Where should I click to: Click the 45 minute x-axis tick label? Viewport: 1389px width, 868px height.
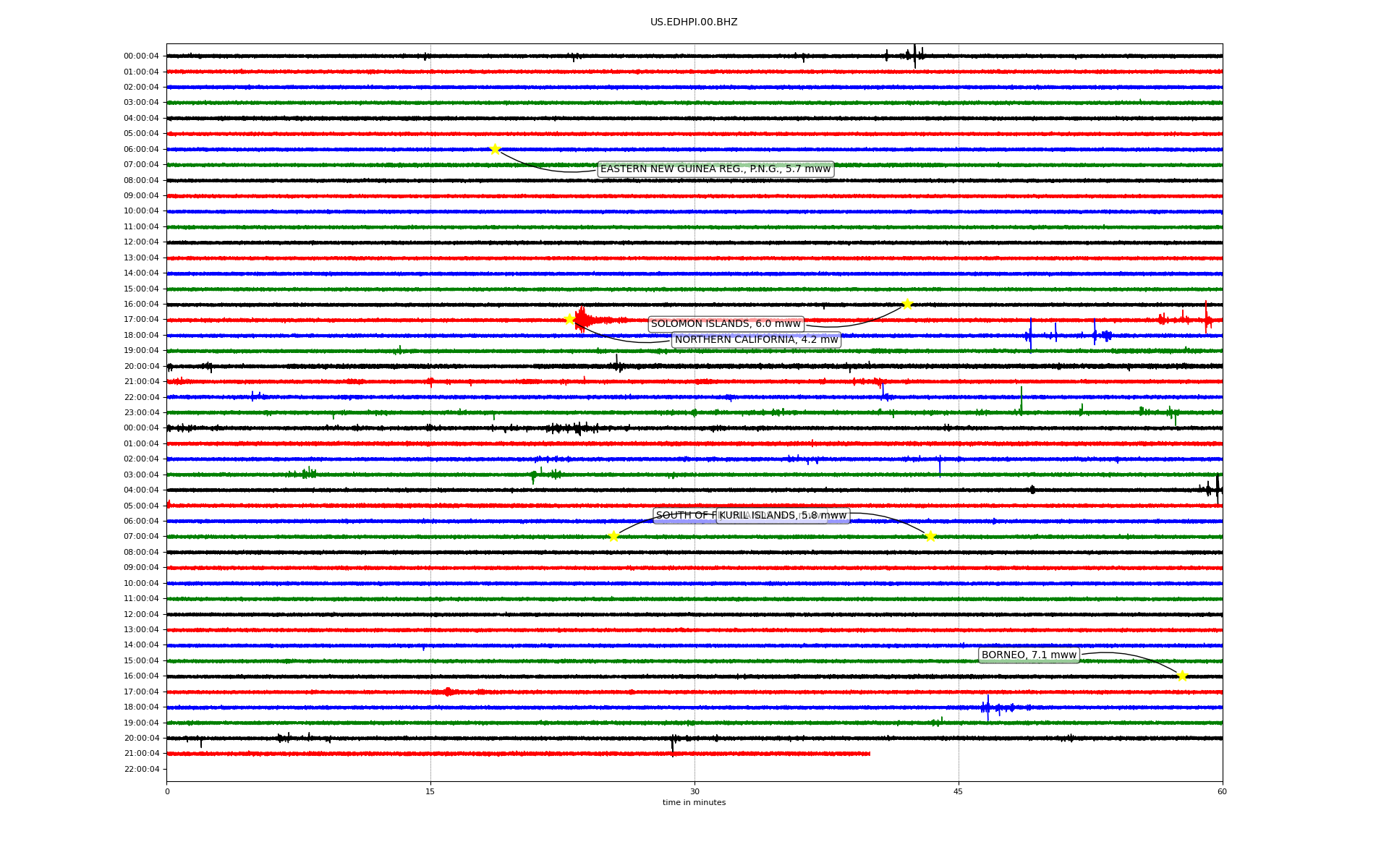(959, 791)
